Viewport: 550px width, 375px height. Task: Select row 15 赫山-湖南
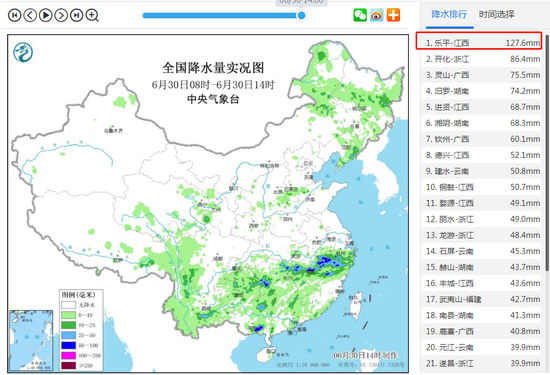point(481,267)
